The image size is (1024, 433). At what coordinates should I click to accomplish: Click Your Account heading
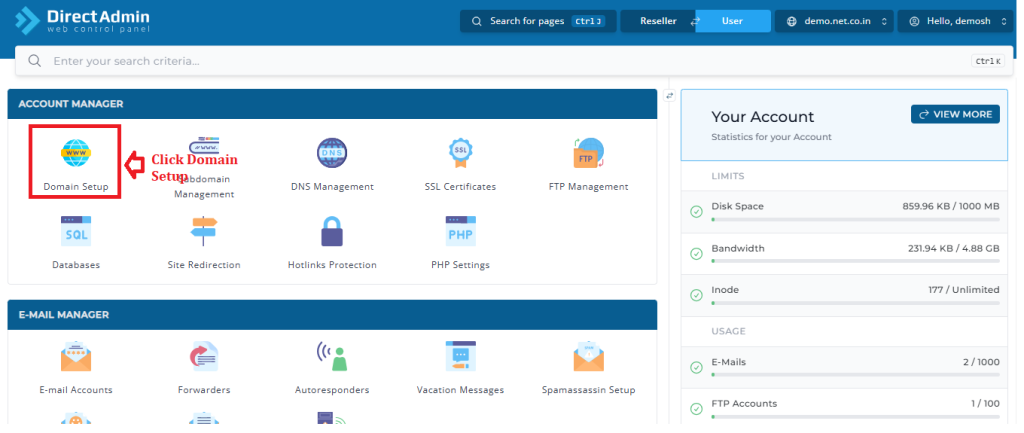pos(763,117)
